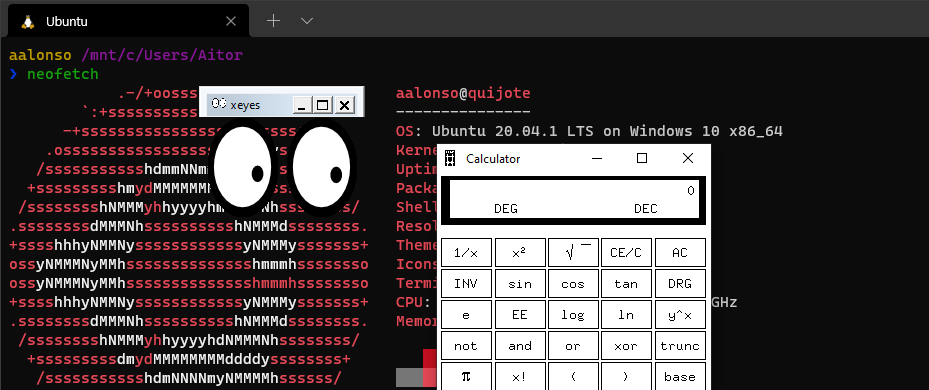Click the INV inverse key
Image resolution: width=929 pixels, height=390 pixels.
466,284
